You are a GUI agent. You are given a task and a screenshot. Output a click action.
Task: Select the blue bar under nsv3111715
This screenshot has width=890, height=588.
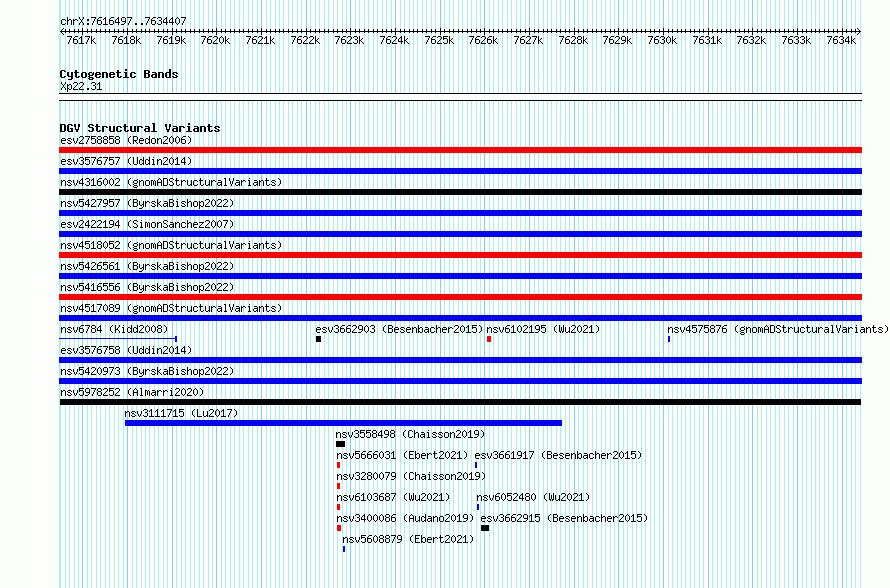[343, 423]
